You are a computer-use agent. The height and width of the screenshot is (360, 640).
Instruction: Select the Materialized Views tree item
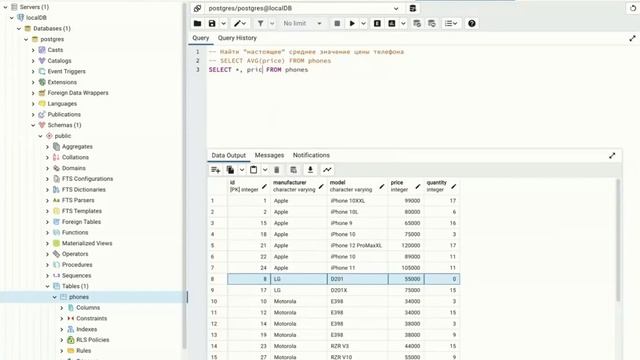(x=87, y=243)
